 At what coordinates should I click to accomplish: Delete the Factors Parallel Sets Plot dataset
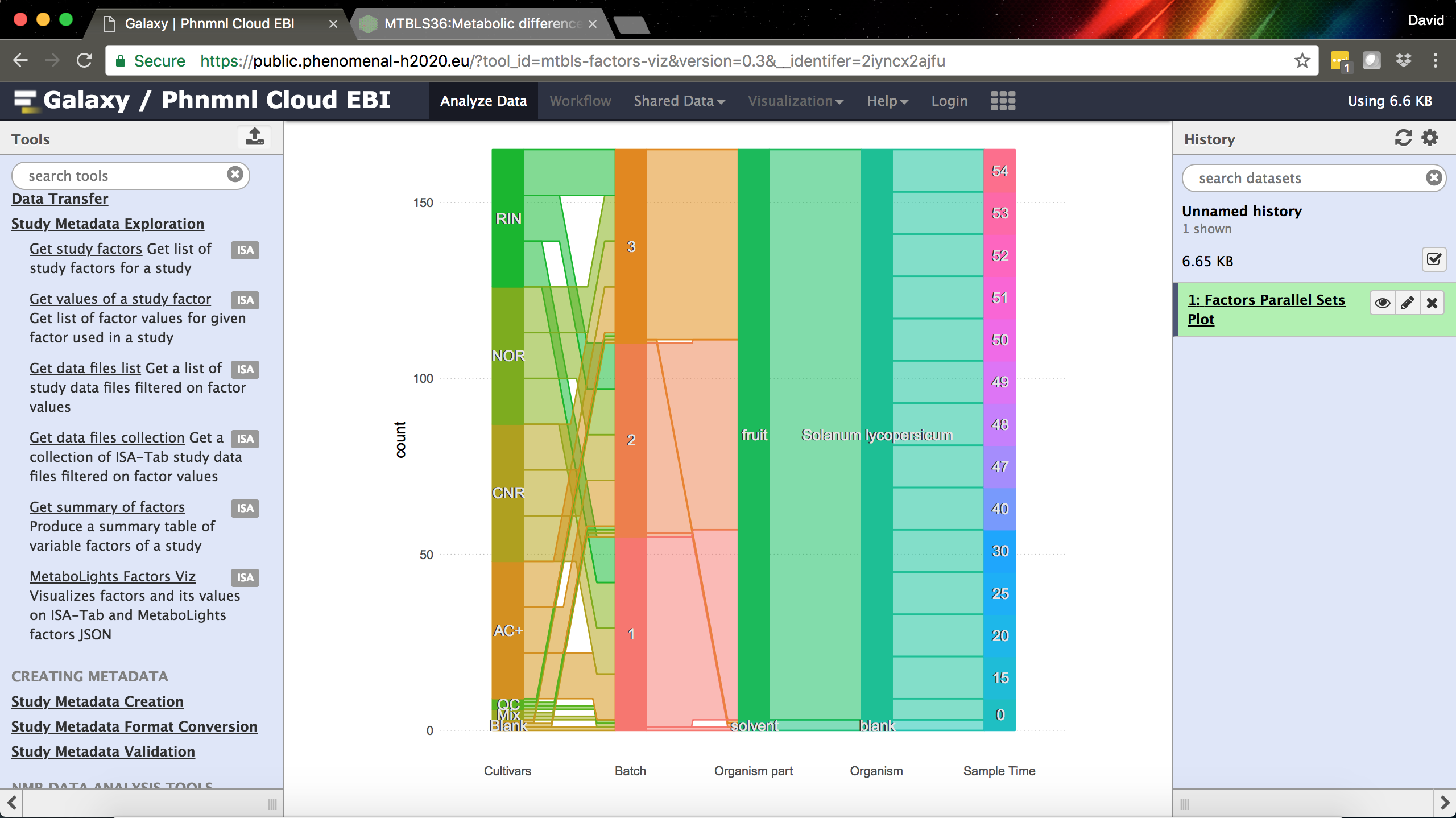point(1432,303)
